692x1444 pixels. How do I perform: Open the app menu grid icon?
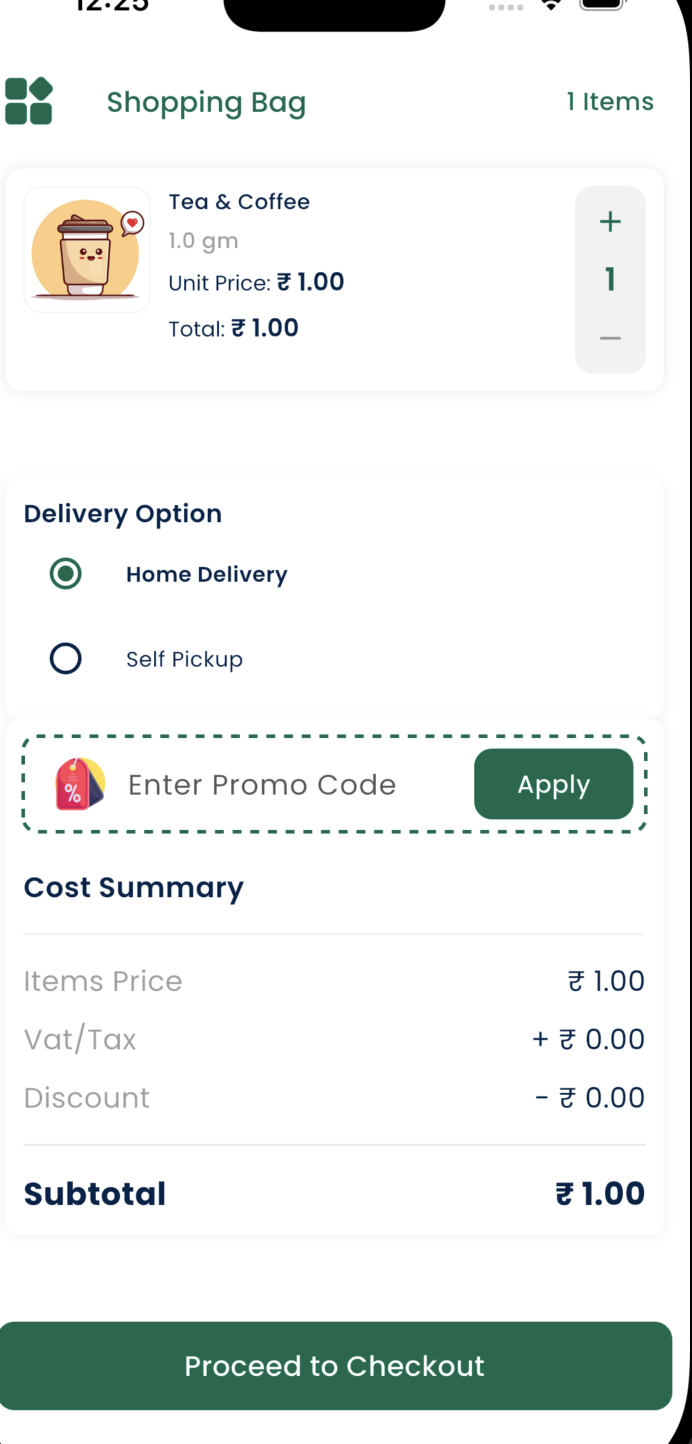pos(27,100)
